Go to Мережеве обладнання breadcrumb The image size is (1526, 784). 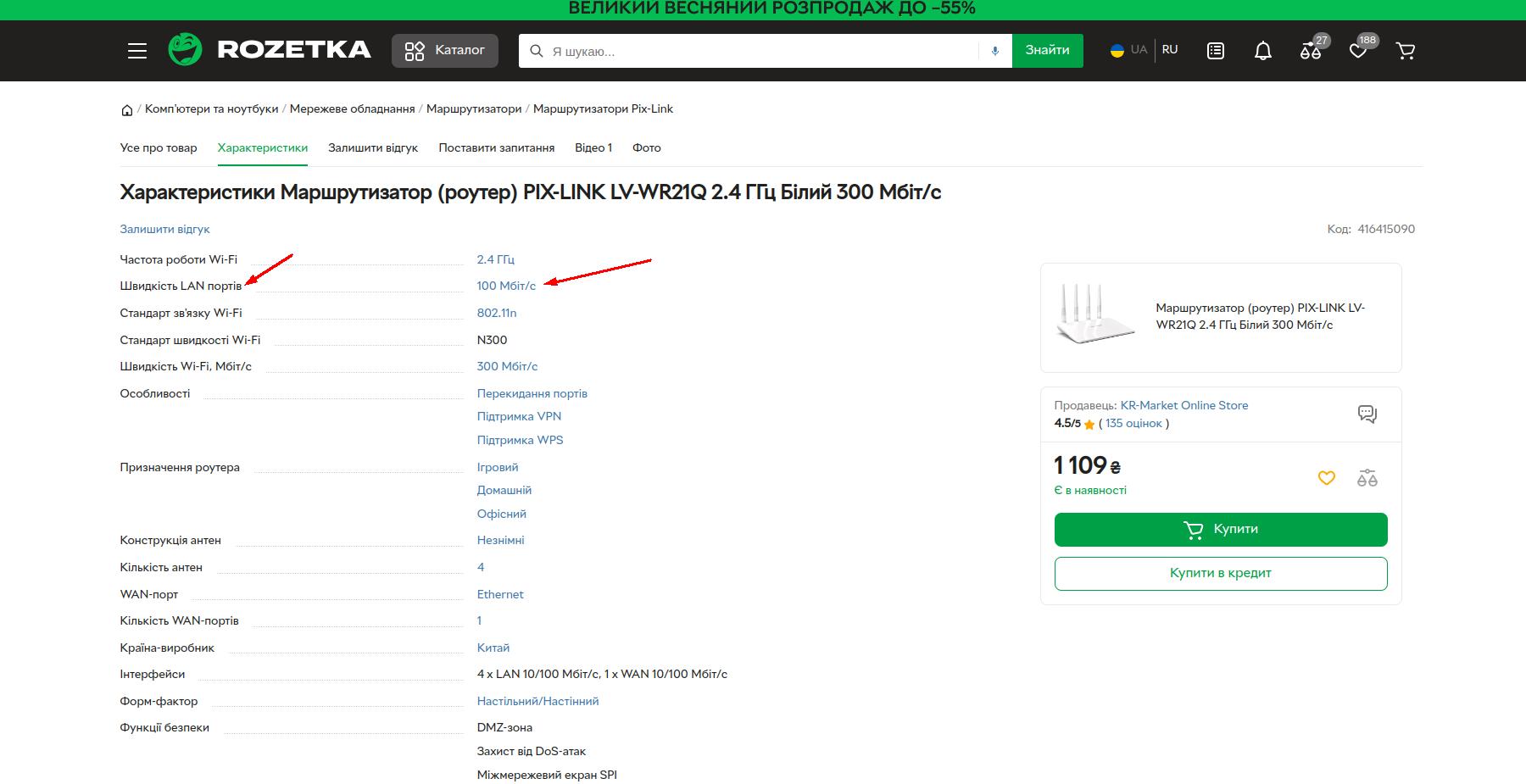point(353,109)
